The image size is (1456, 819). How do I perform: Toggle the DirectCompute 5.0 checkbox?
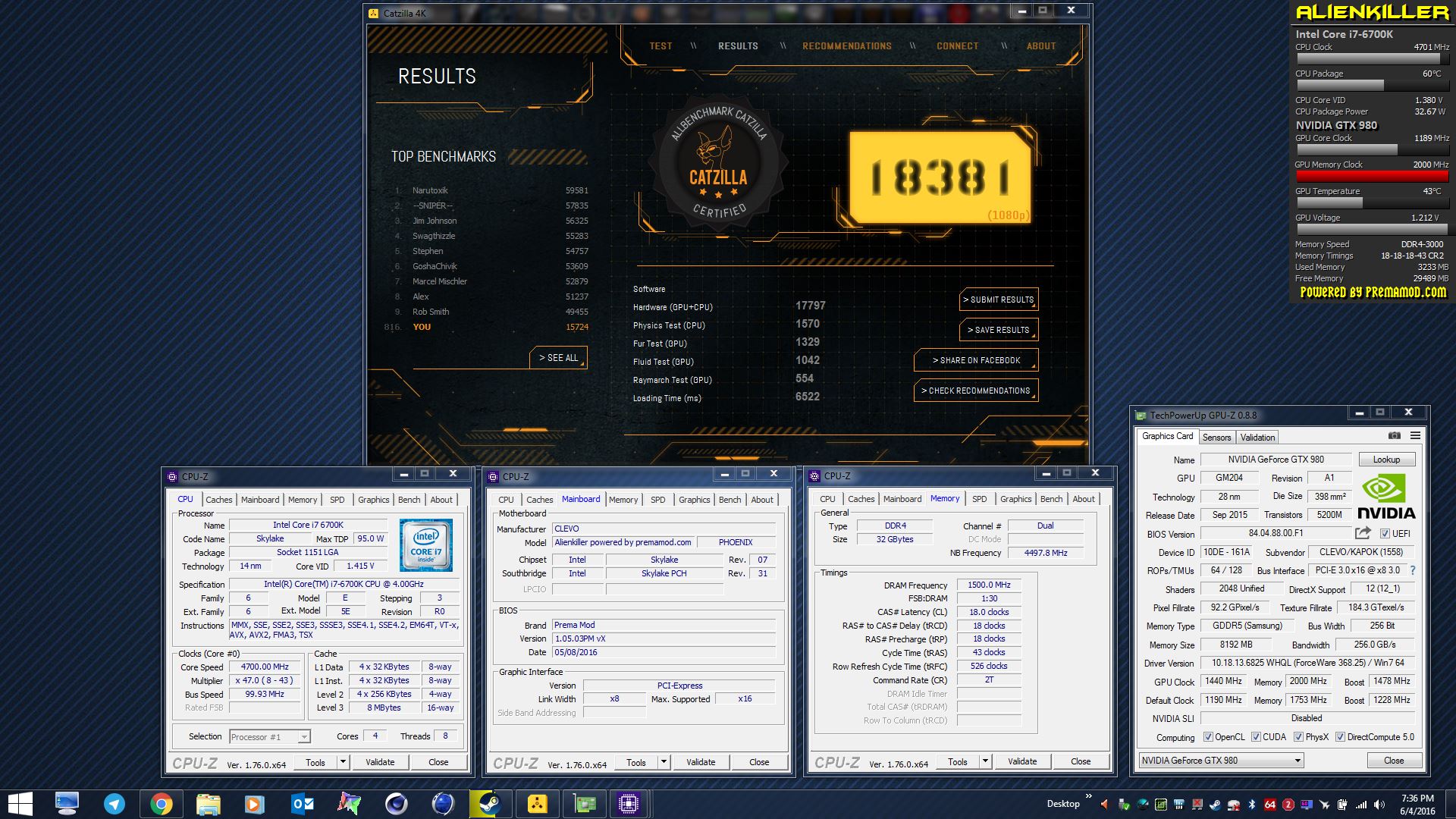click(x=1340, y=737)
